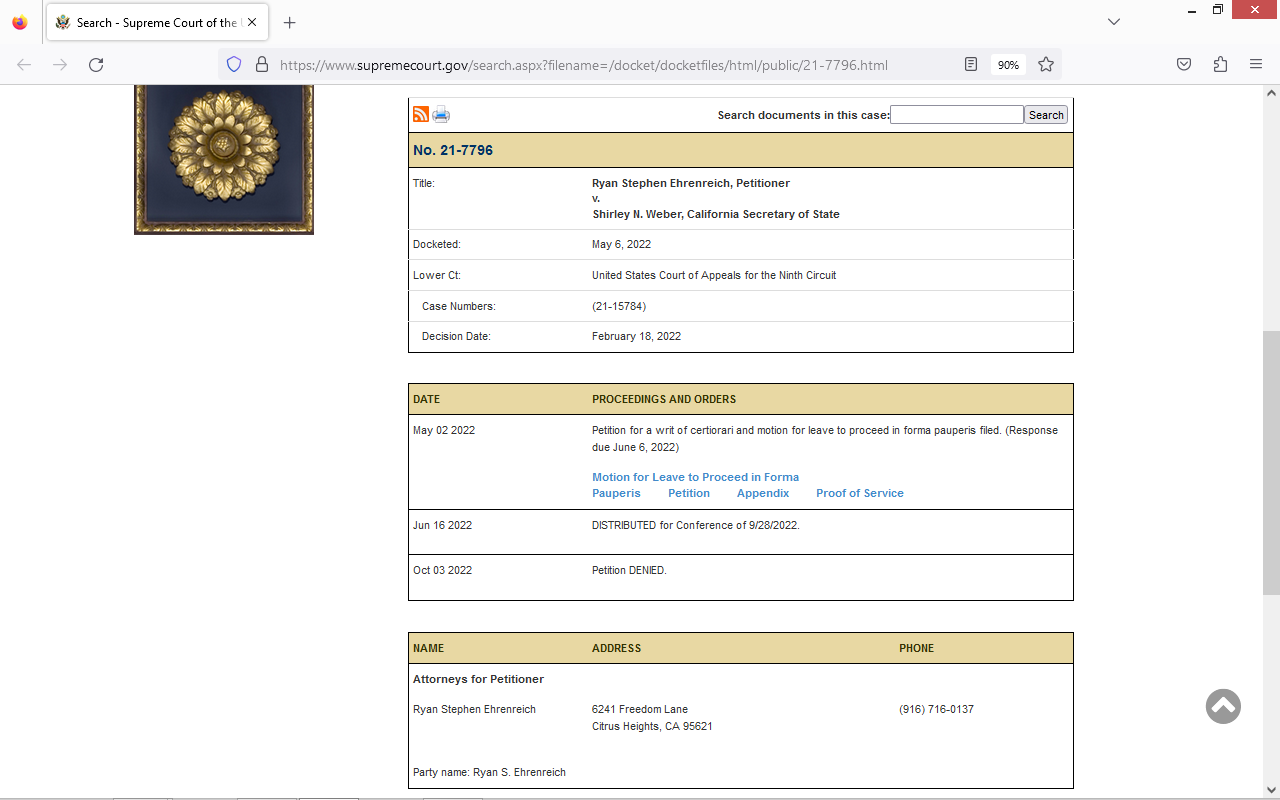Open the Appendix document link
Screen dimensions: 1280x800
pyautogui.click(x=763, y=493)
